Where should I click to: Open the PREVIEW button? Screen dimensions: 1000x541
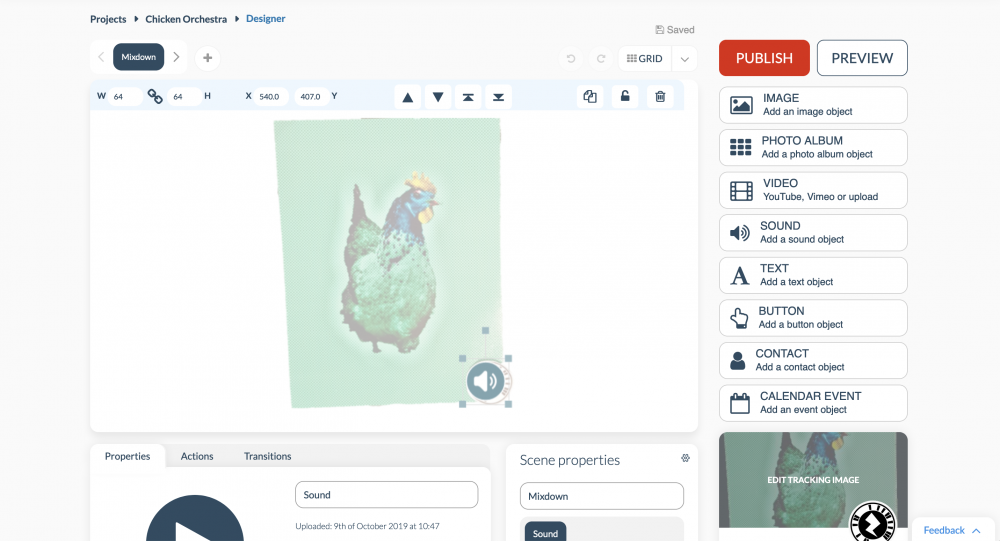862,58
